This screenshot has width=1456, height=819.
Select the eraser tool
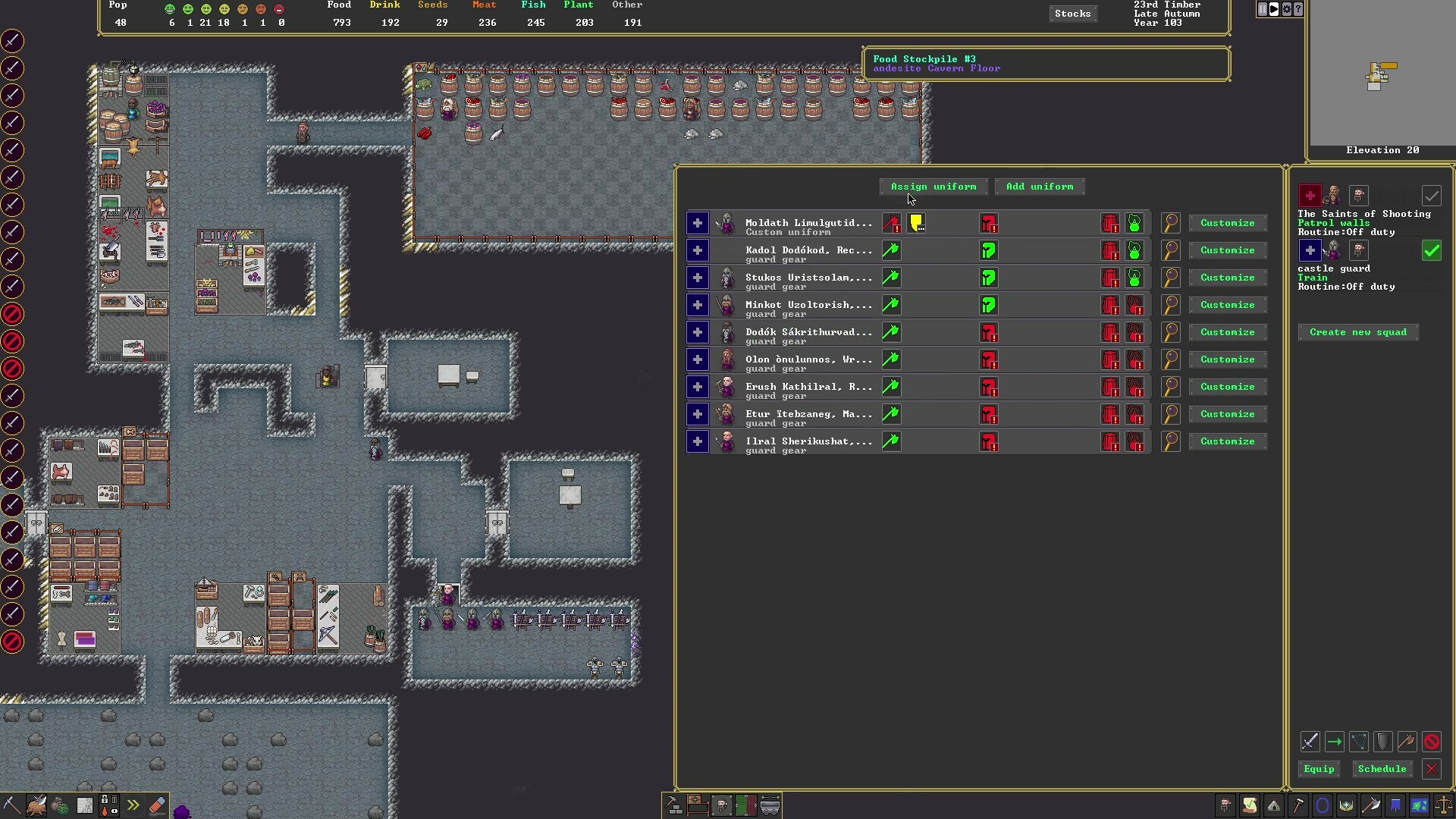[x=157, y=805]
